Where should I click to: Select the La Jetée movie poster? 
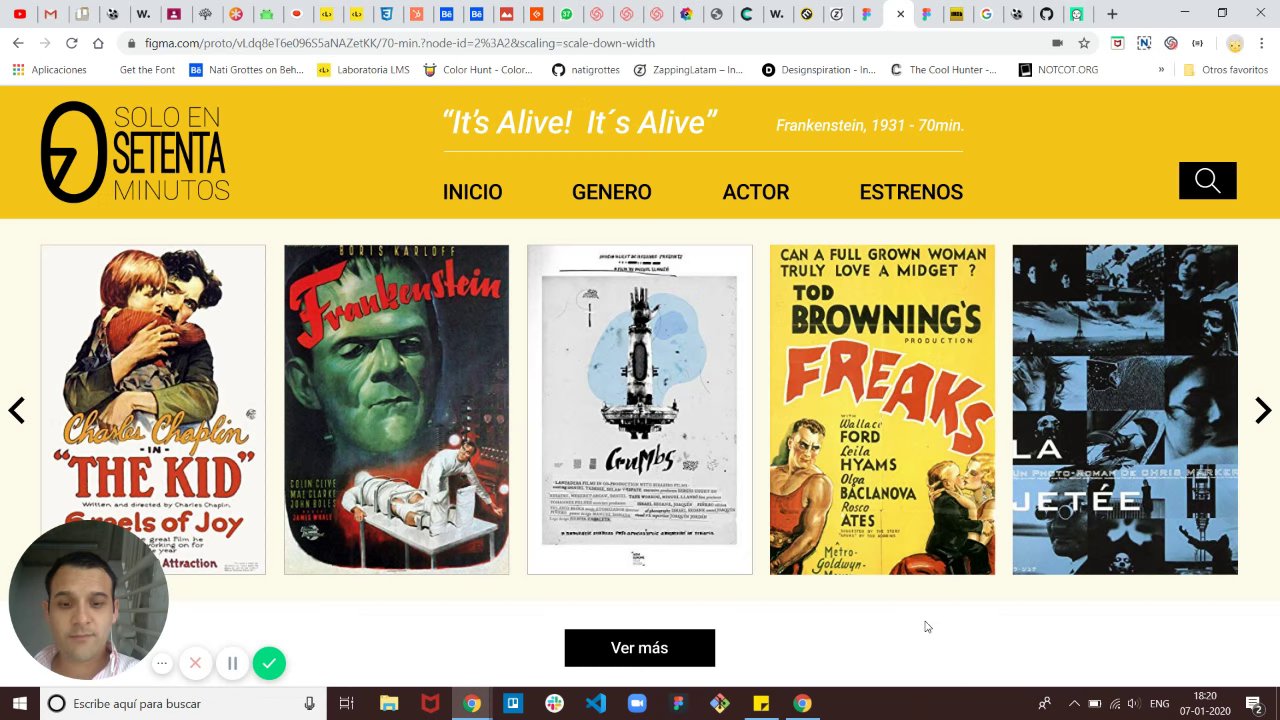(x=1125, y=410)
